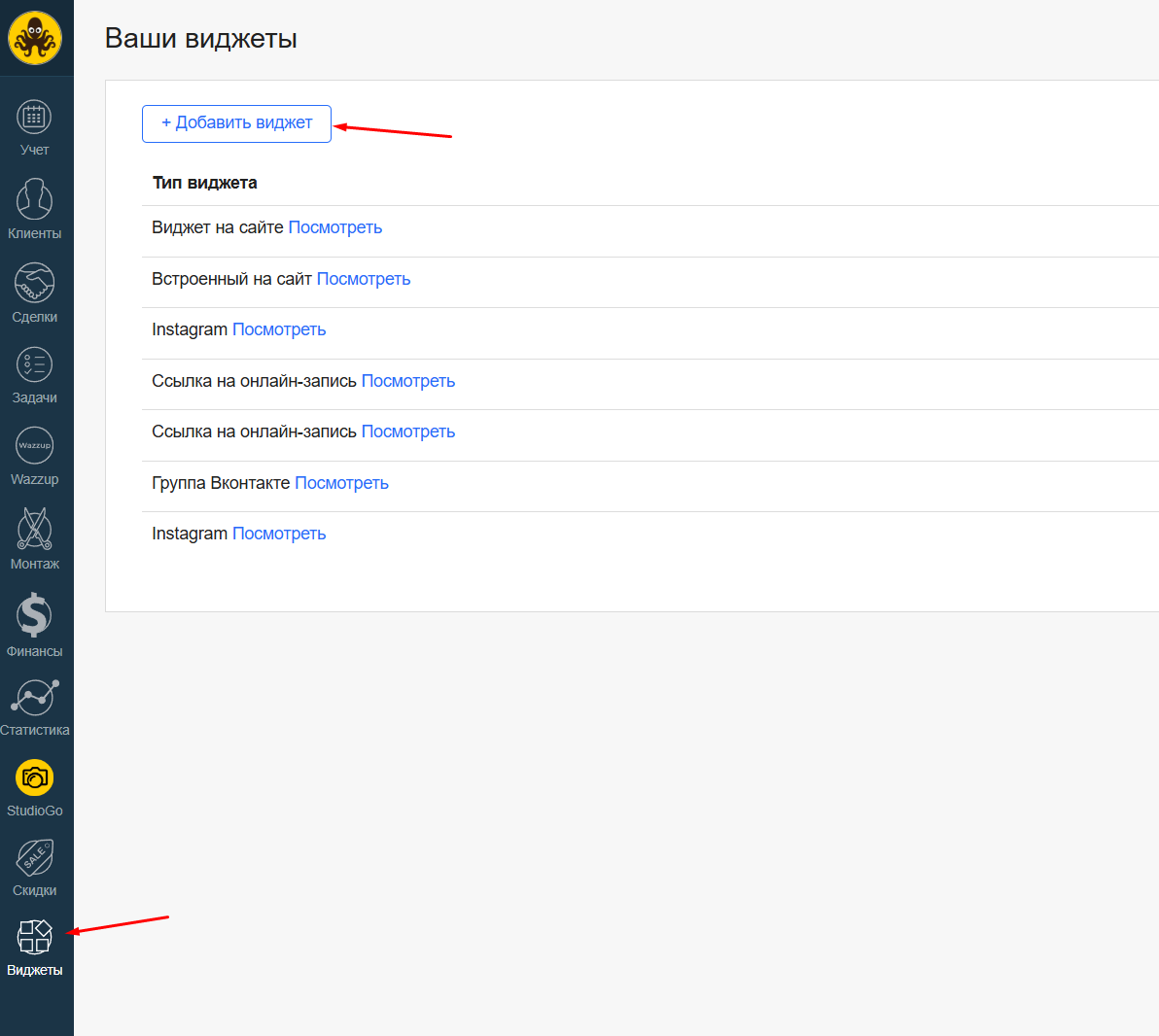1159x1036 pixels.
Task: Click Посмотреть next to Группа Вконтакте
Action: pos(341,483)
